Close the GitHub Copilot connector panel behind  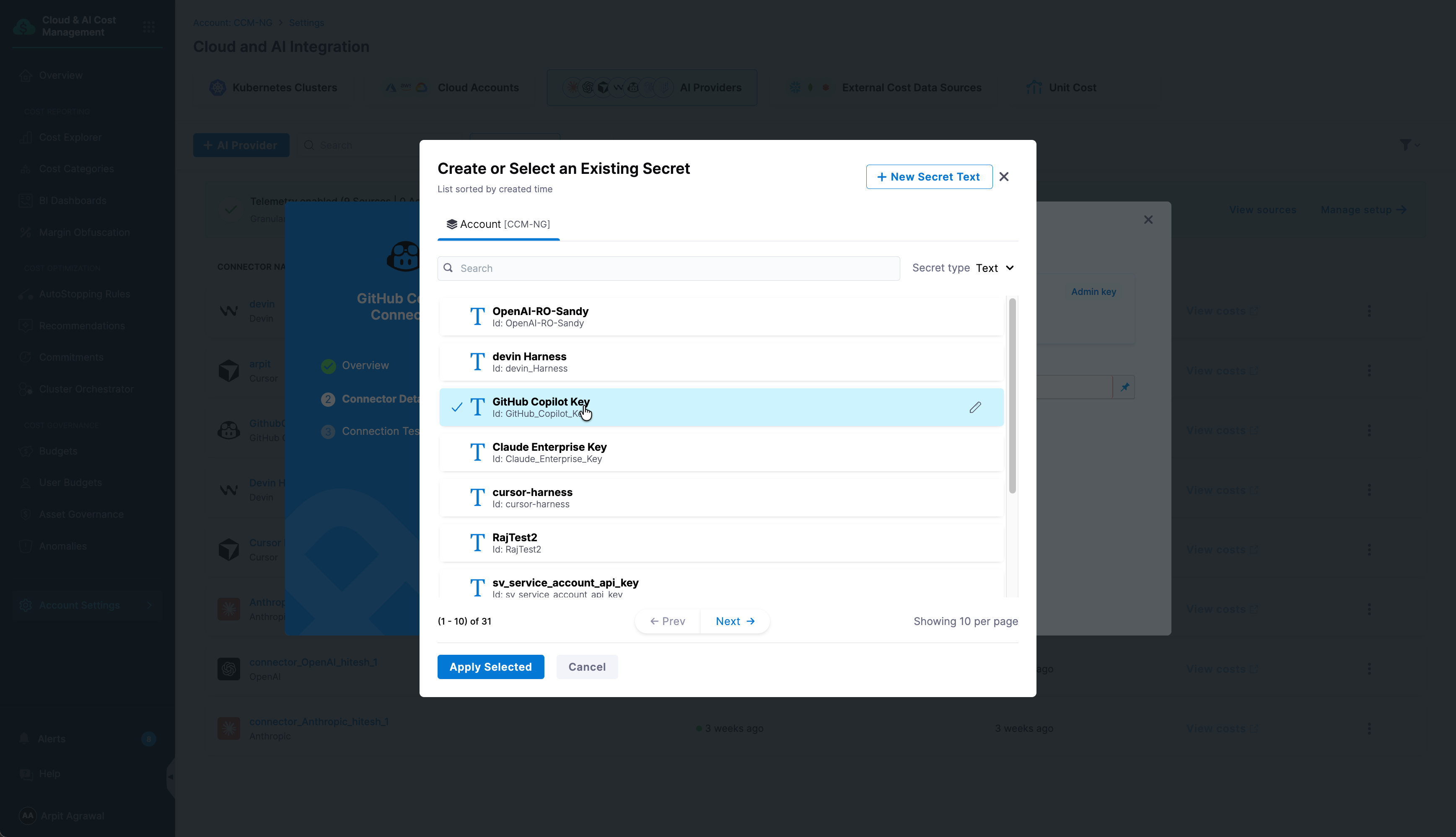coord(1148,220)
